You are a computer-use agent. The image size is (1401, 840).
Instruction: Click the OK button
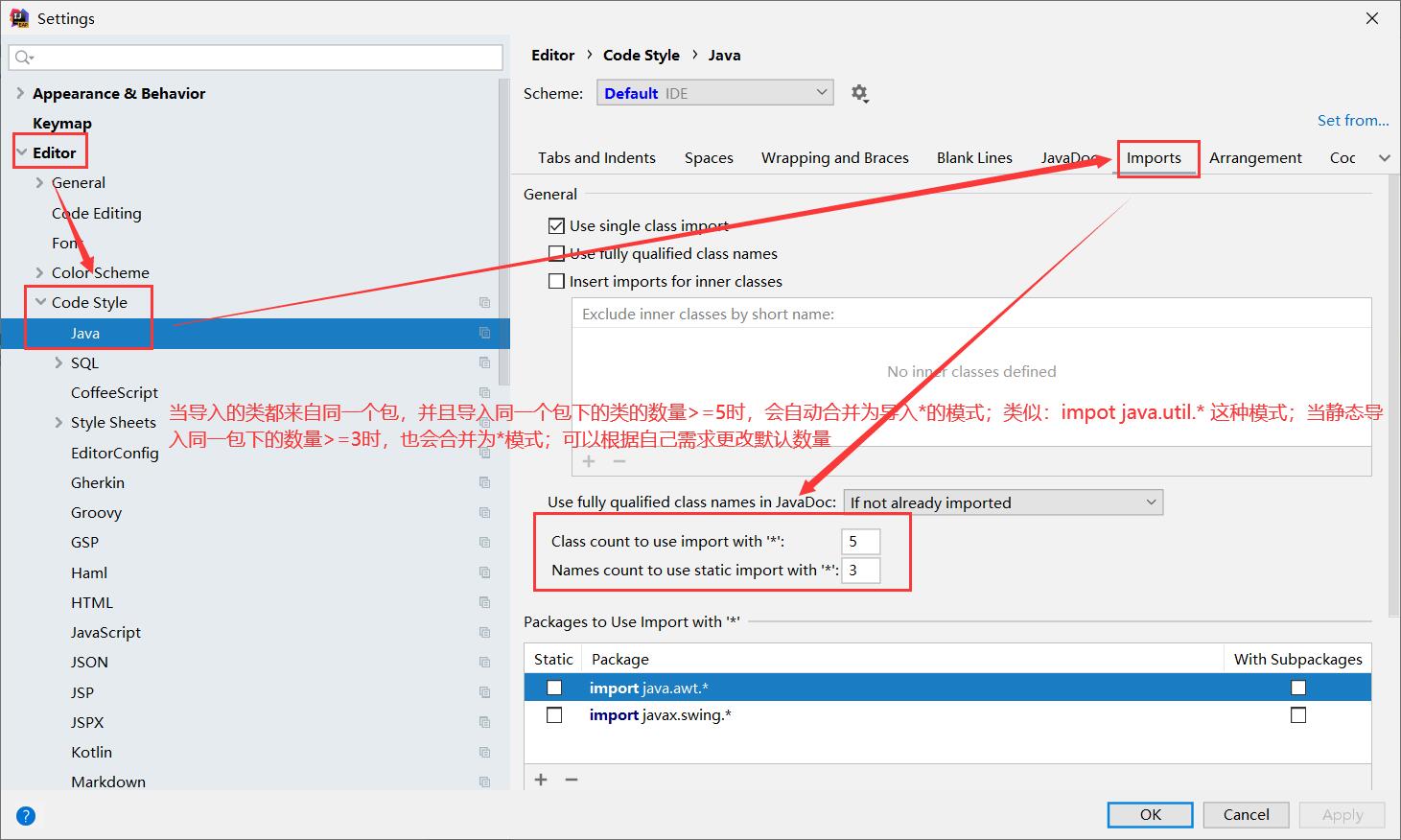coord(1151,815)
